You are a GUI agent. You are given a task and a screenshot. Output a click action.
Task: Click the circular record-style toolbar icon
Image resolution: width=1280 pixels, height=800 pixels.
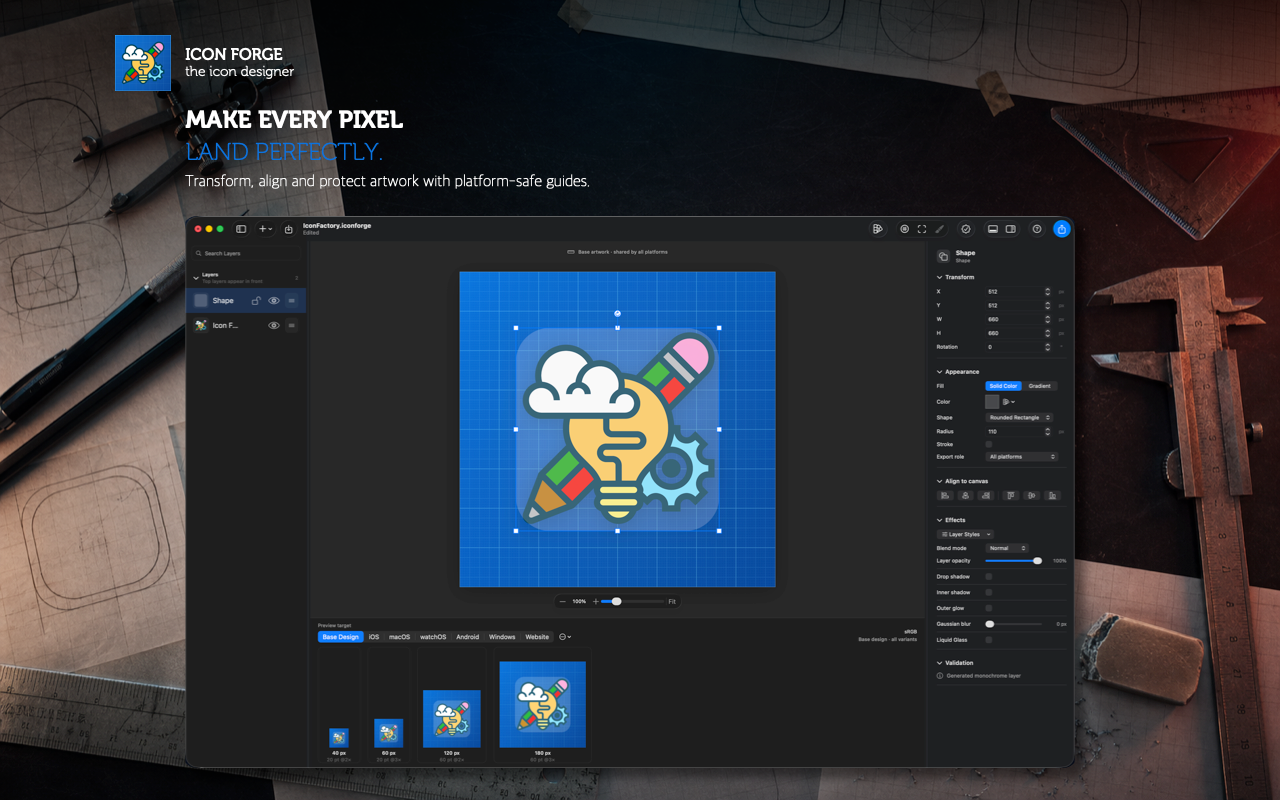[904, 229]
